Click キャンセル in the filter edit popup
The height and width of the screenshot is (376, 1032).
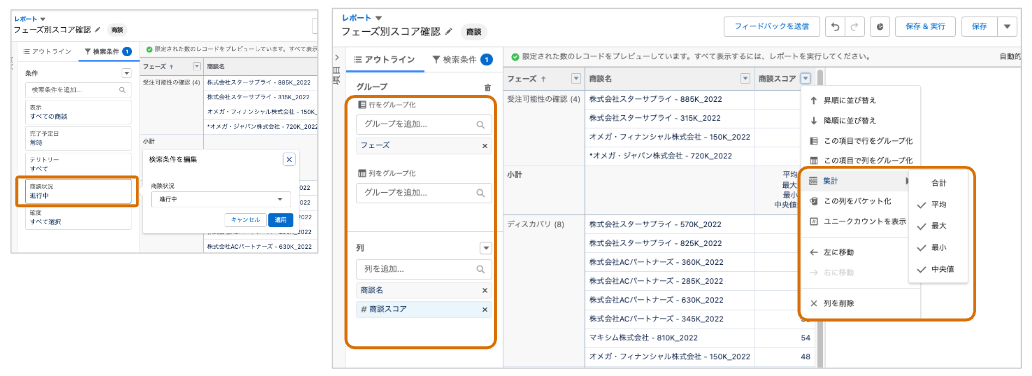pyautogui.click(x=245, y=219)
